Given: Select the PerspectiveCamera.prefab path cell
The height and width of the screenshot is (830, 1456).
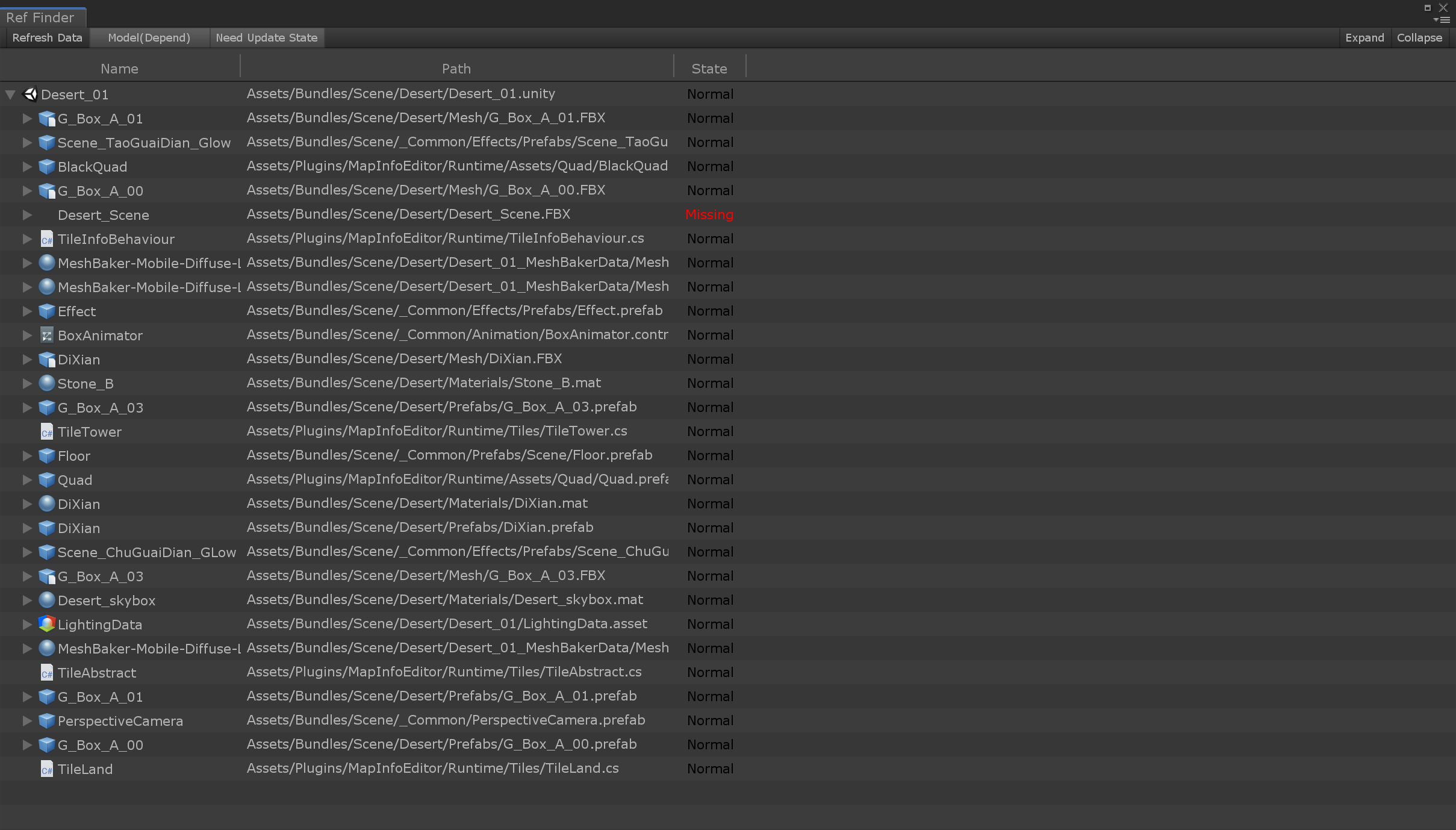Looking at the screenshot, I should tap(446, 720).
